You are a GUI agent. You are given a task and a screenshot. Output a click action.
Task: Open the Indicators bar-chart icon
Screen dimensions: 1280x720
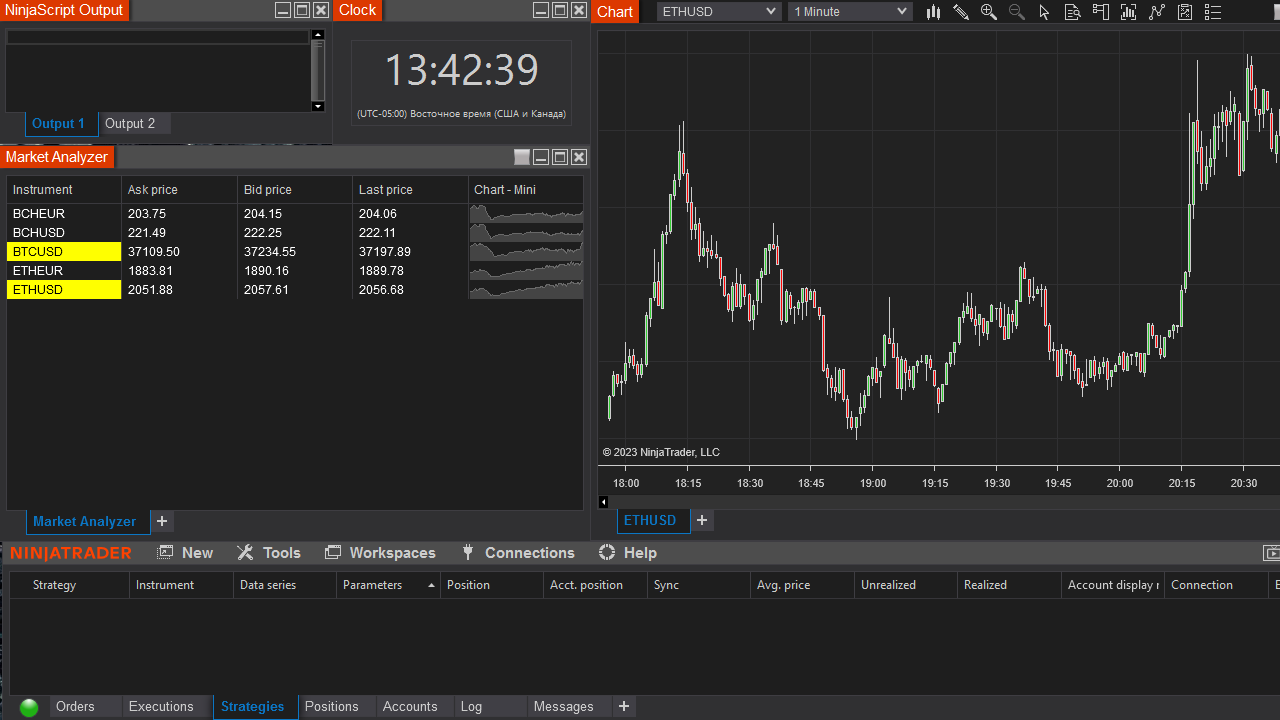click(1129, 12)
